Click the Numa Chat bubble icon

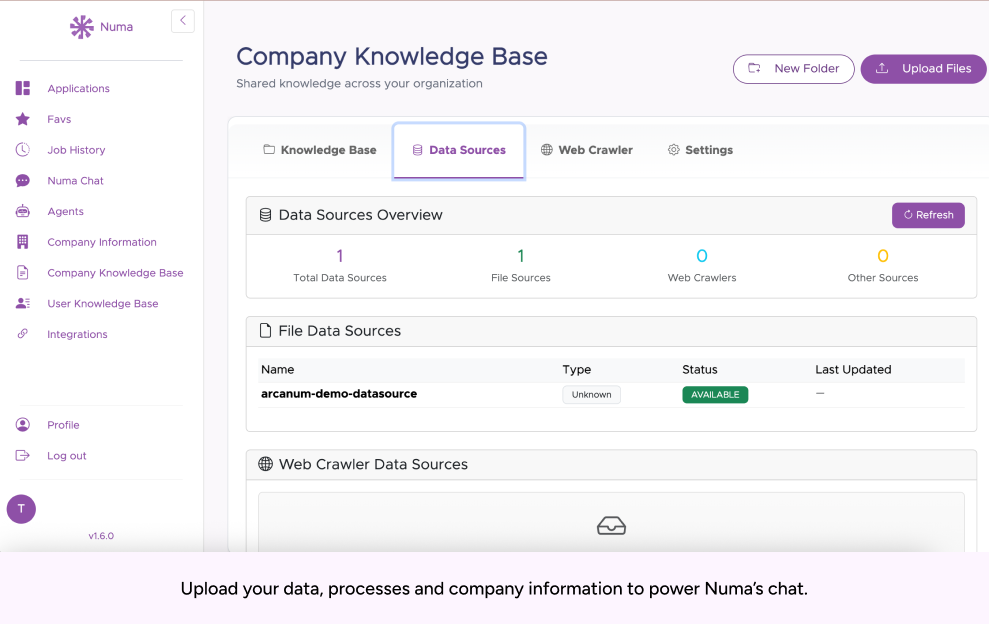pos(23,181)
